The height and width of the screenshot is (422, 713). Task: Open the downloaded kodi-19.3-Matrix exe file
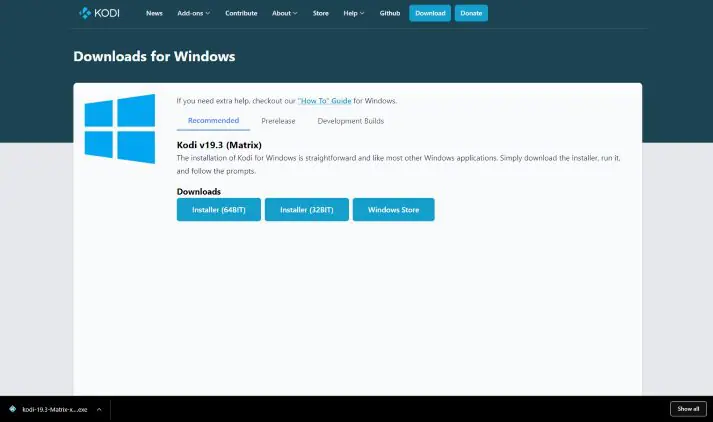[55, 409]
